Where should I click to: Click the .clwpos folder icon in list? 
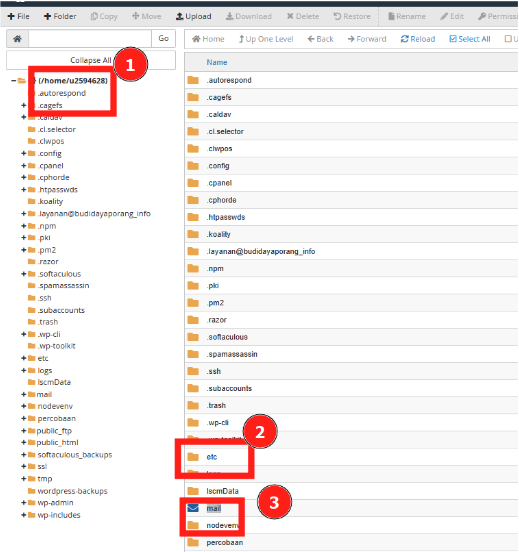193,149
